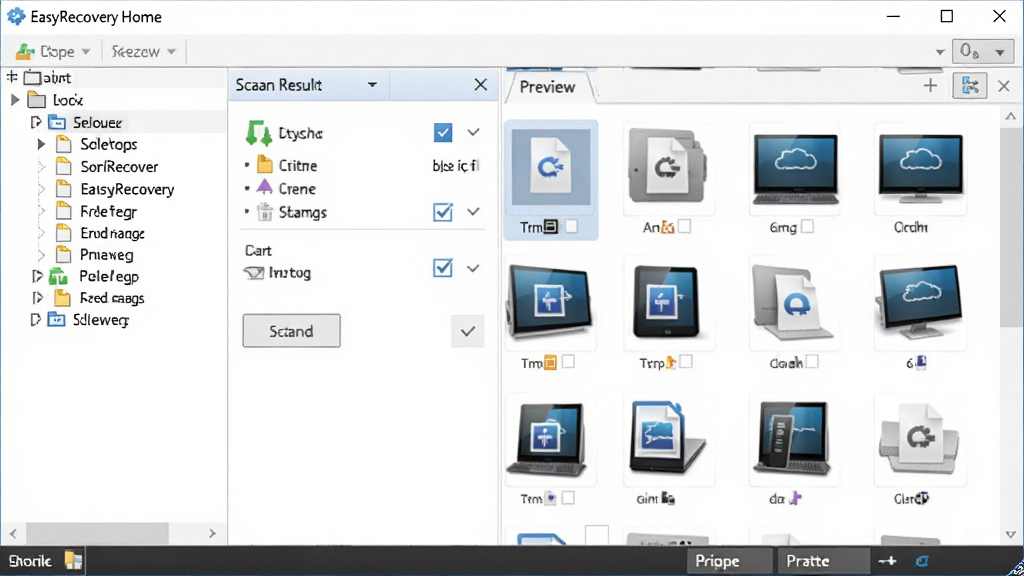This screenshot has height=576, width=1024.
Task: Click the Invtog envelope icon
Action: [x=253, y=273]
